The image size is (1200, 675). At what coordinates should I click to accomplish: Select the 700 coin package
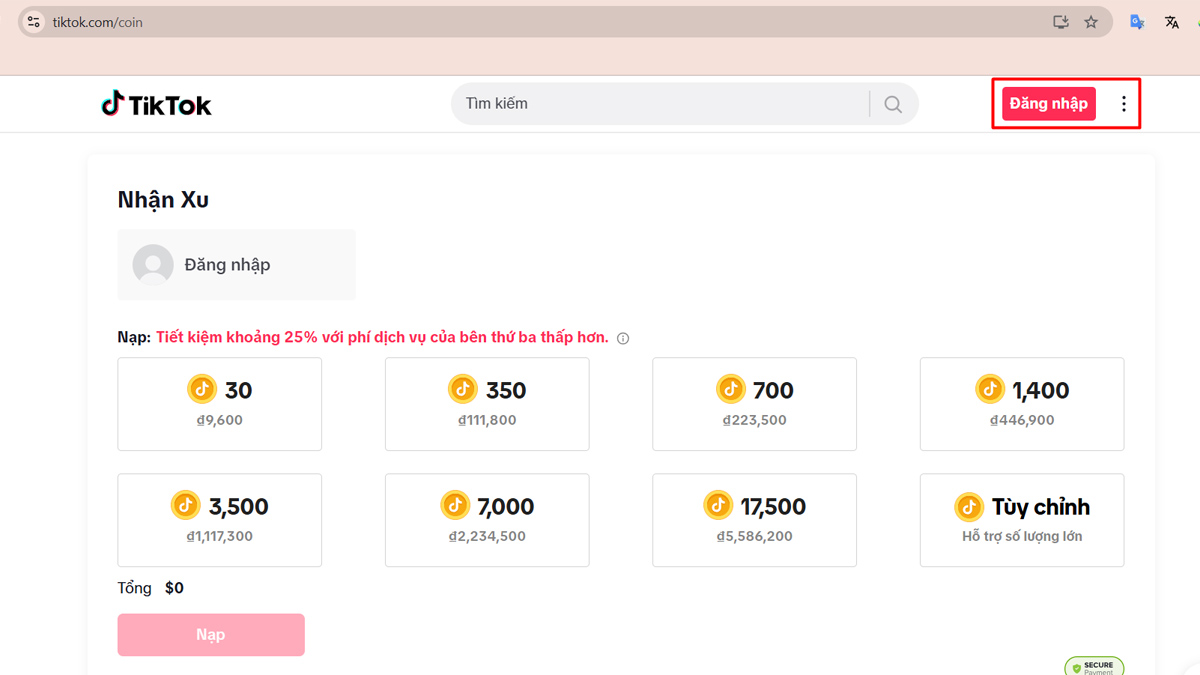[x=755, y=404]
